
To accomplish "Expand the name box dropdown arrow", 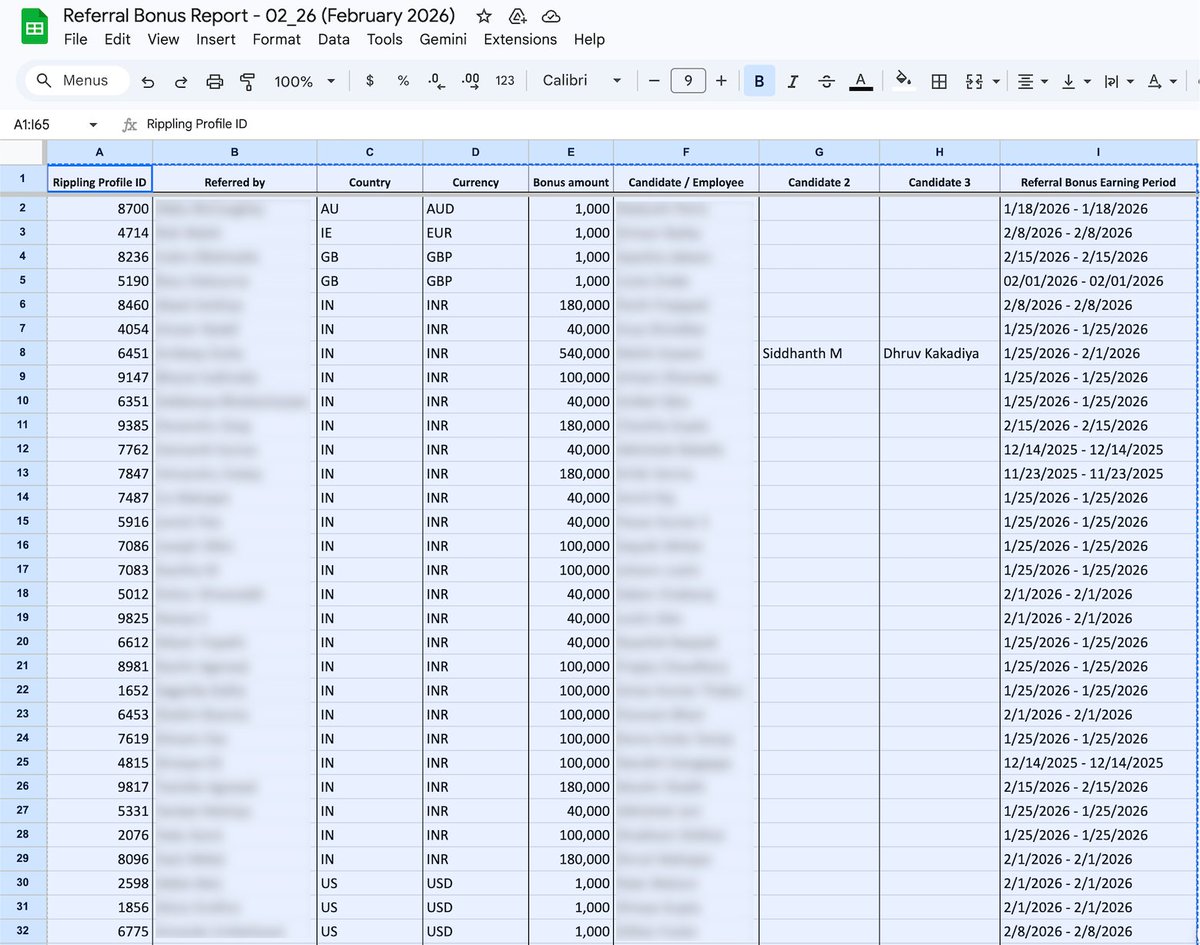I will coord(94,125).
